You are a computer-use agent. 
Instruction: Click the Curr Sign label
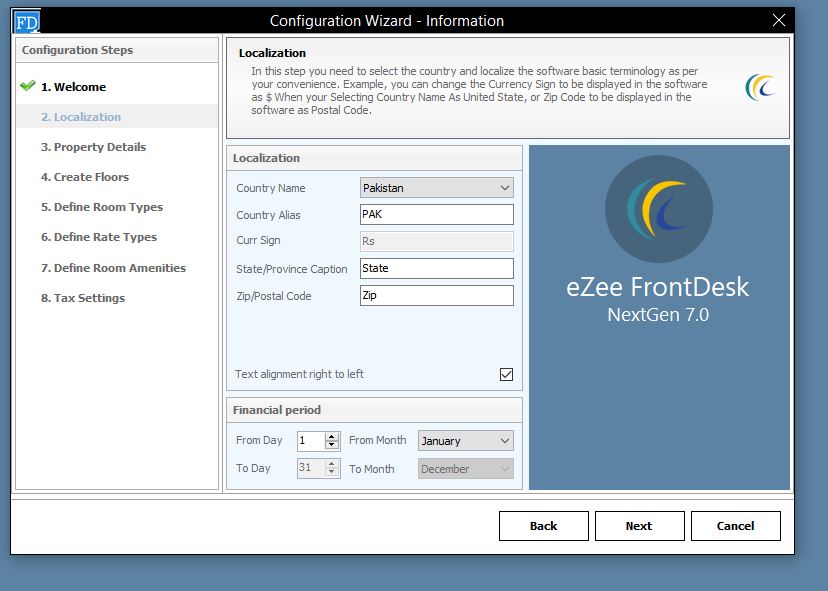(x=258, y=240)
